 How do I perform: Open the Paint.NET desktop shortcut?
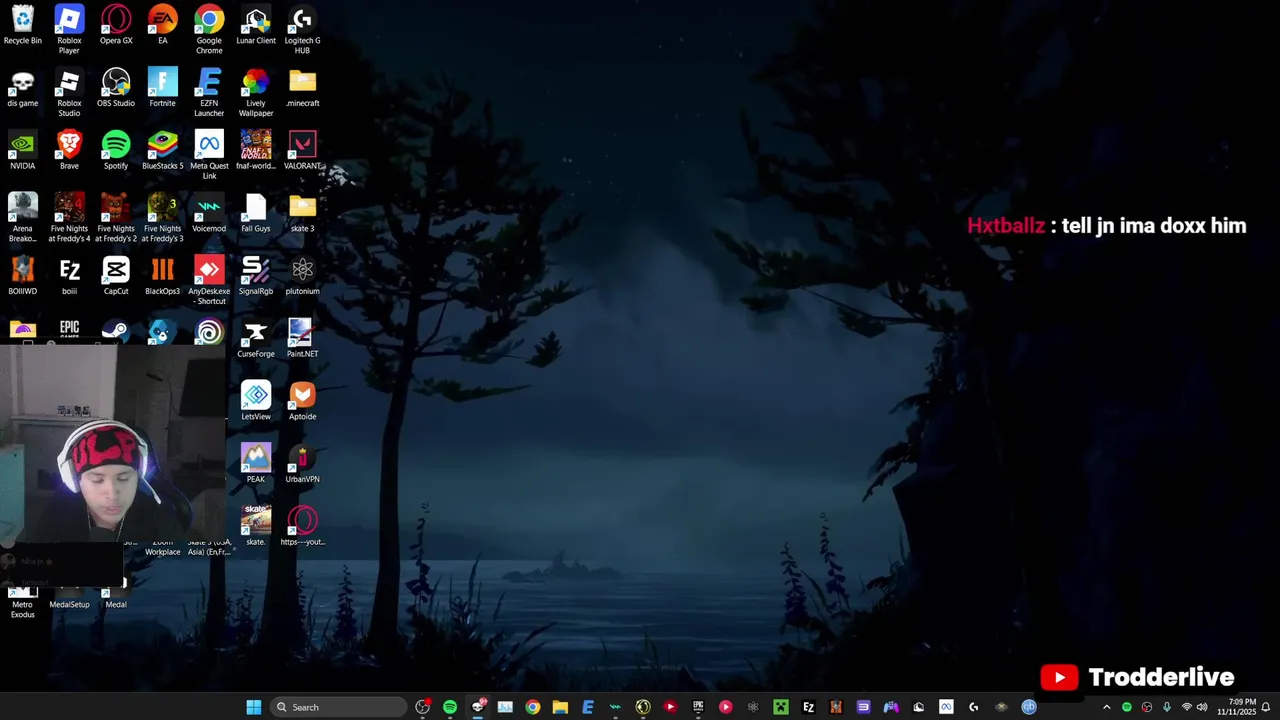pos(302,339)
